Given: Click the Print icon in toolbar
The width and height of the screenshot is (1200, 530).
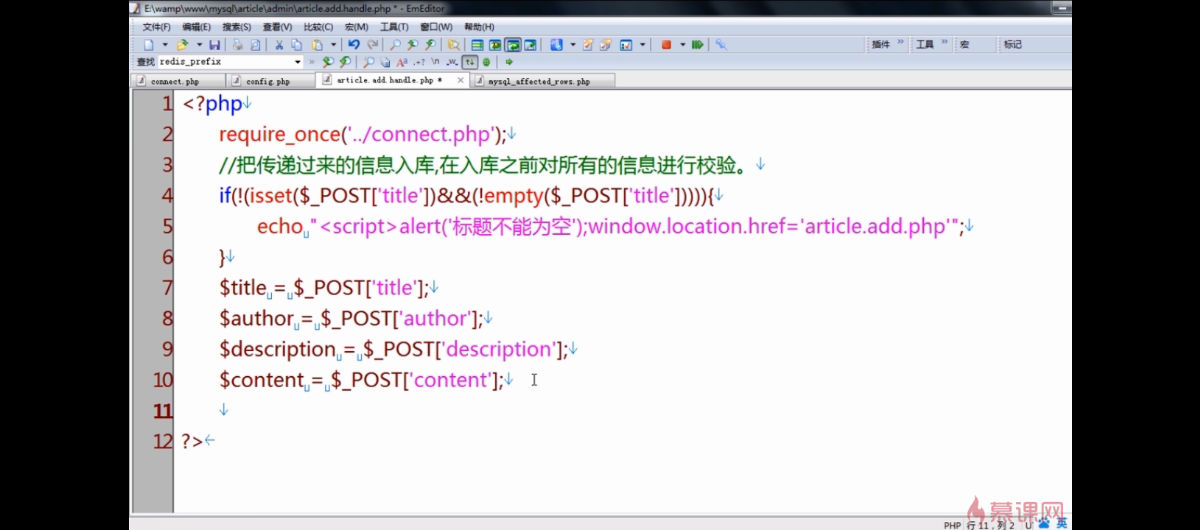Looking at the screenshot, I should click(238, 45).
